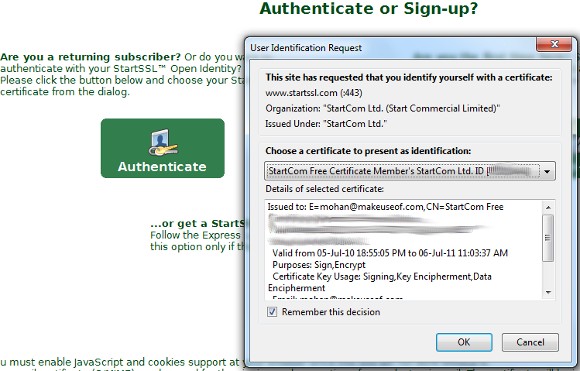Screen dimensions: 580x371
Task: Click the certificate details scrollbar thumb
Action: [x=548, y=238]
